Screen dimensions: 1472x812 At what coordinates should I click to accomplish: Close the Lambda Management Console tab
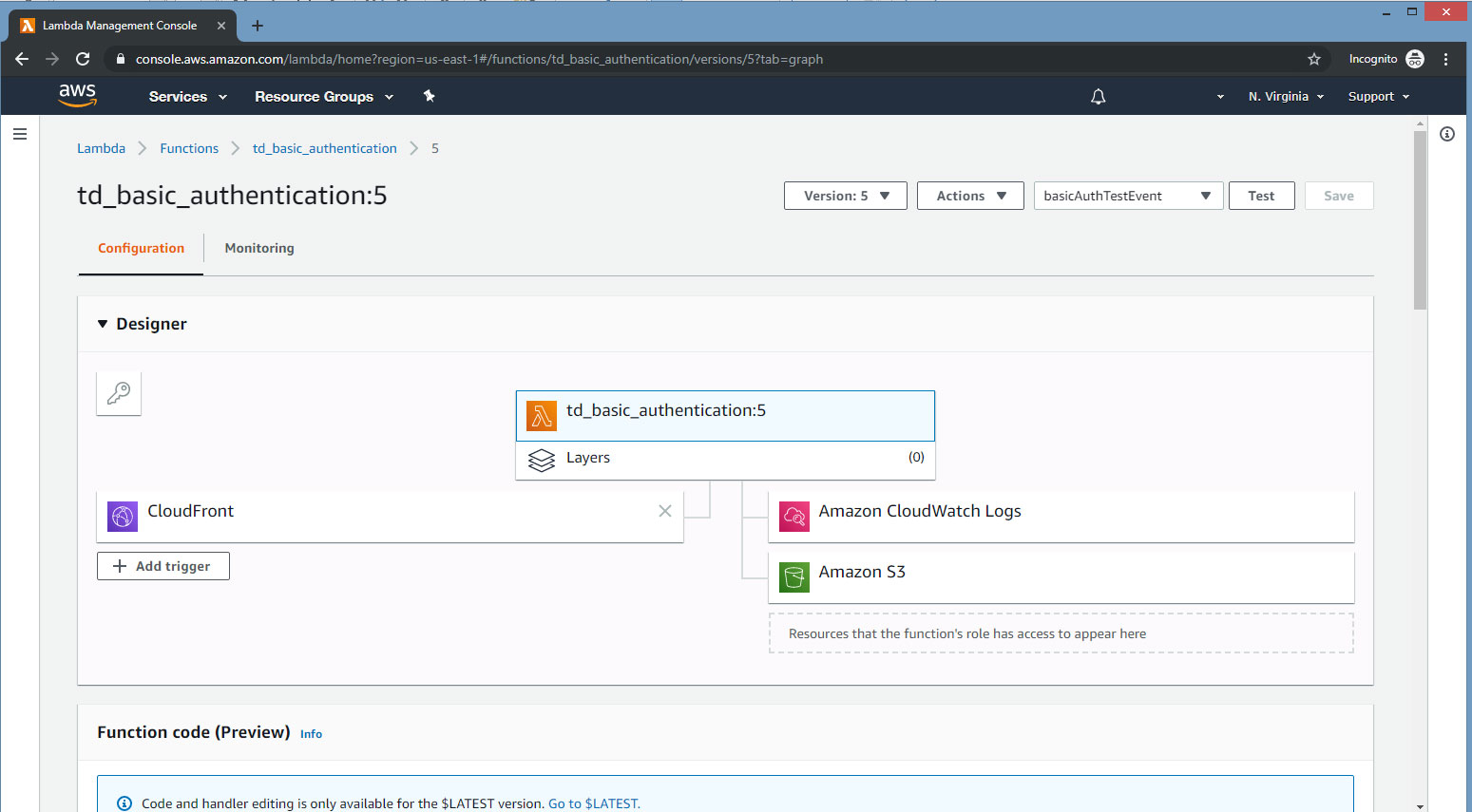click(221, 26)
